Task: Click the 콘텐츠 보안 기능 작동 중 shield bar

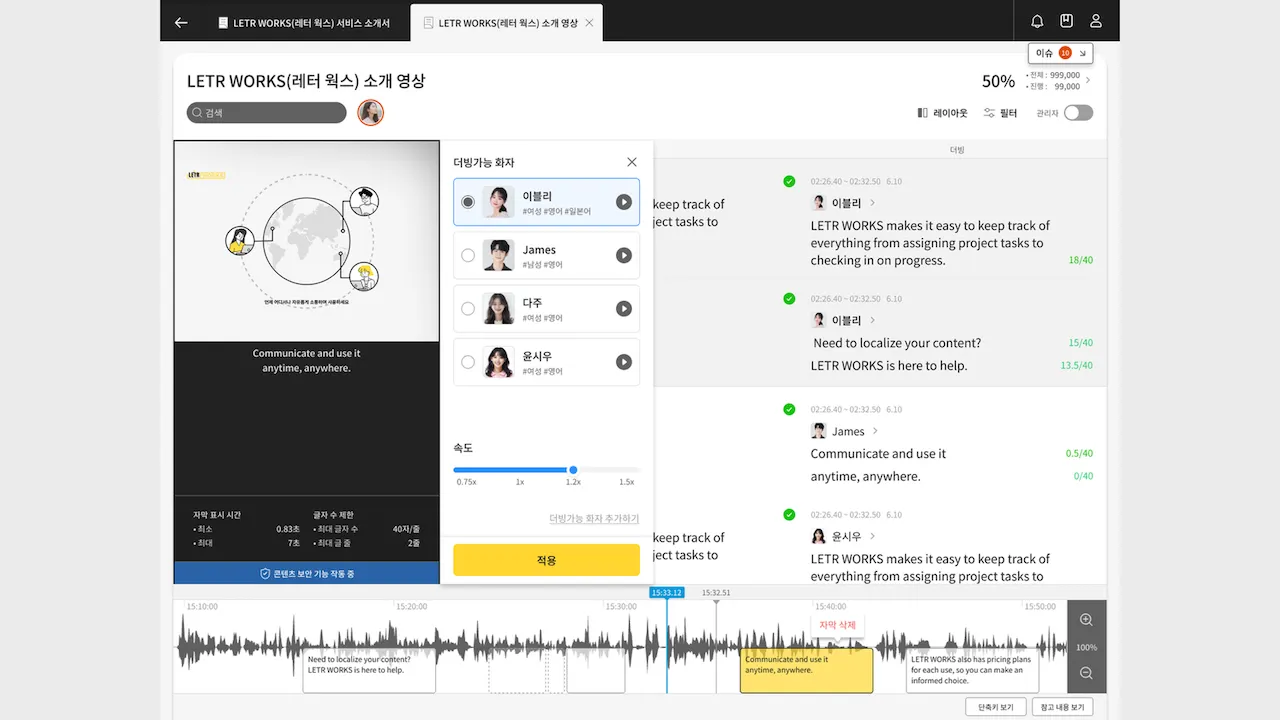Action: point(307,573)
